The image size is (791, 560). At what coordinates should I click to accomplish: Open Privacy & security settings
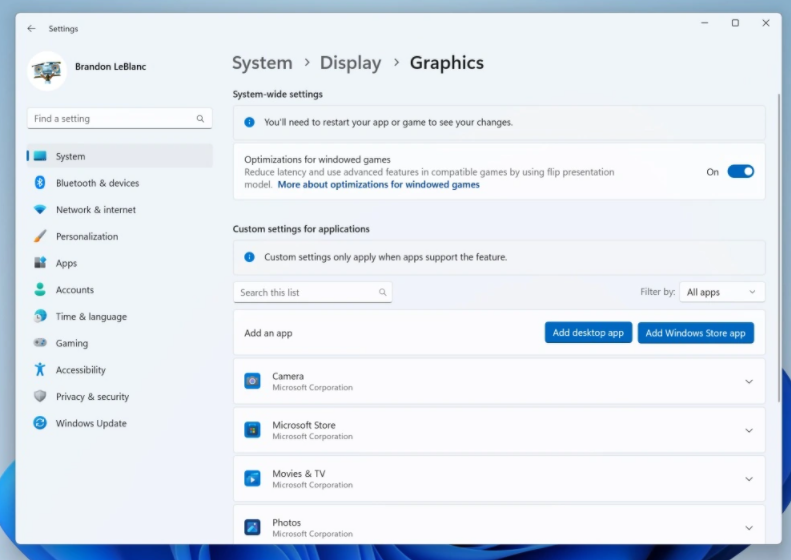(120, 396)
